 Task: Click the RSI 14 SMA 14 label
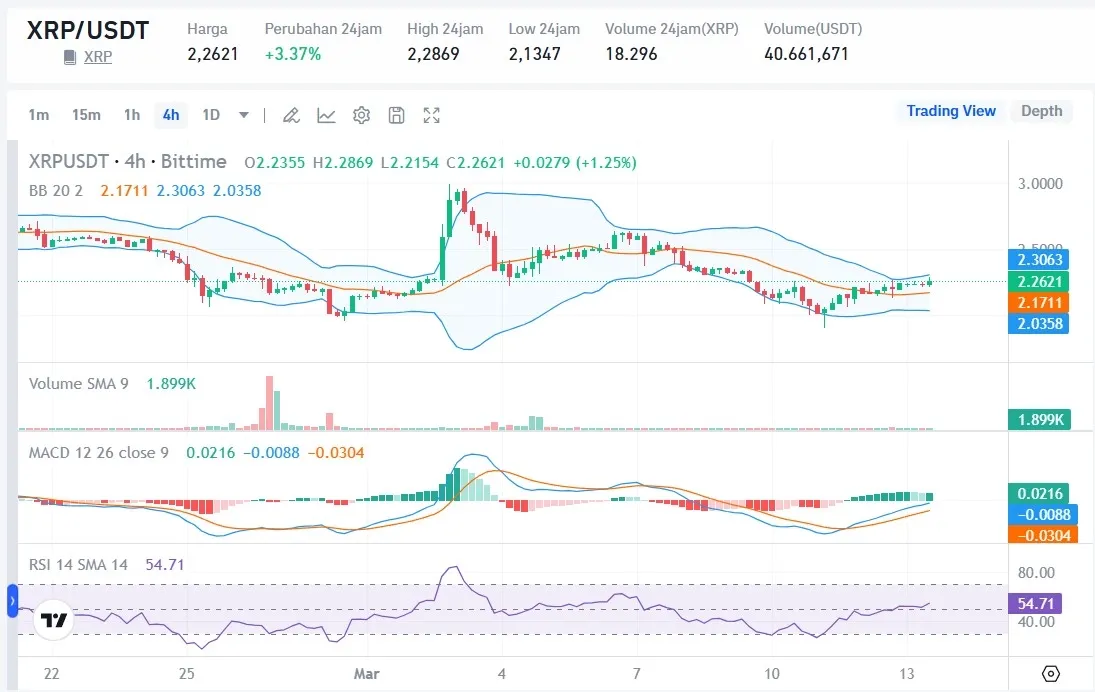coord(78,564)
